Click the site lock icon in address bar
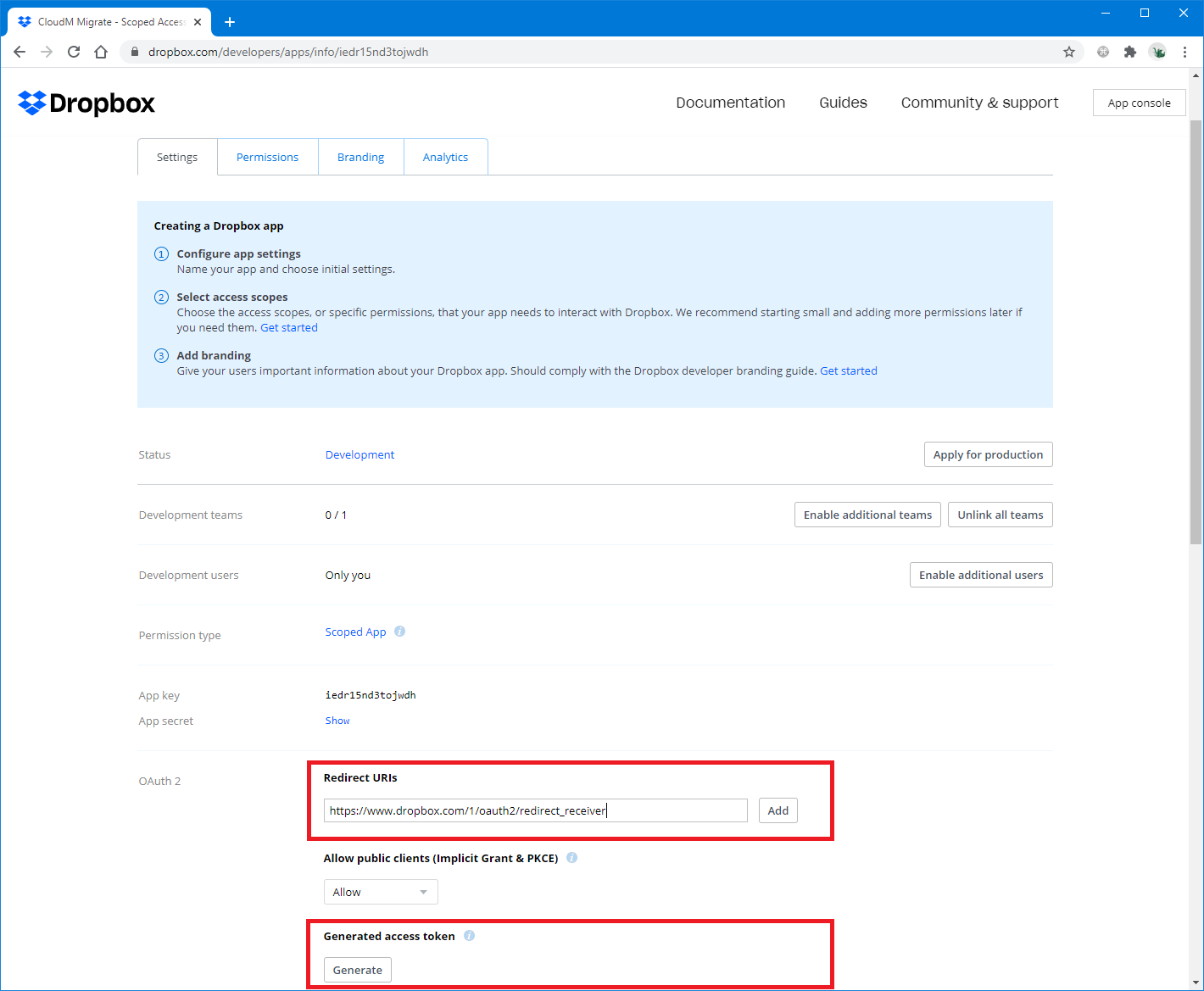Viewport: 1204px width, 991px height. coord(134,52)
